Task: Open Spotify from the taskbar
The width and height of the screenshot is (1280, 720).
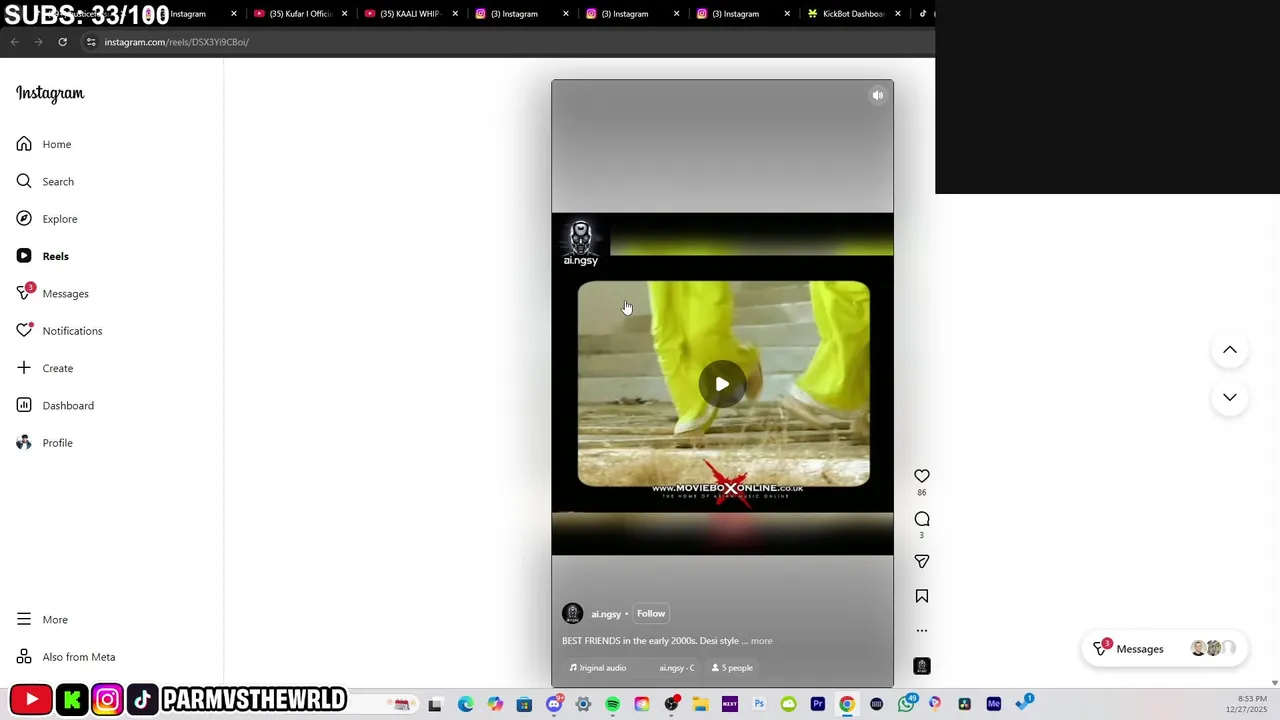Action: pyautogui.click(x=613, y=704)
